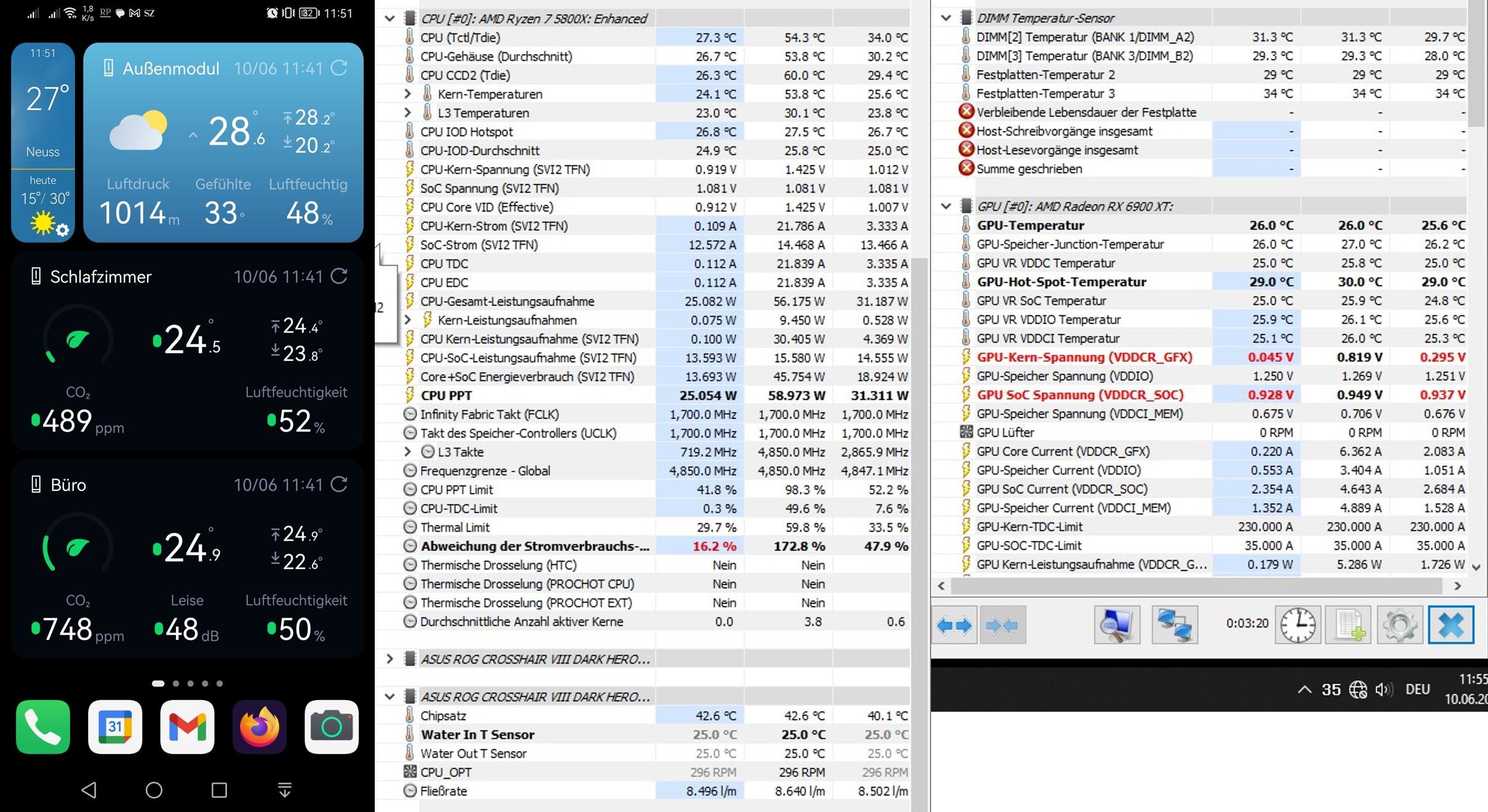Open HWiNFO sensor settings gear

point(1400,626)
